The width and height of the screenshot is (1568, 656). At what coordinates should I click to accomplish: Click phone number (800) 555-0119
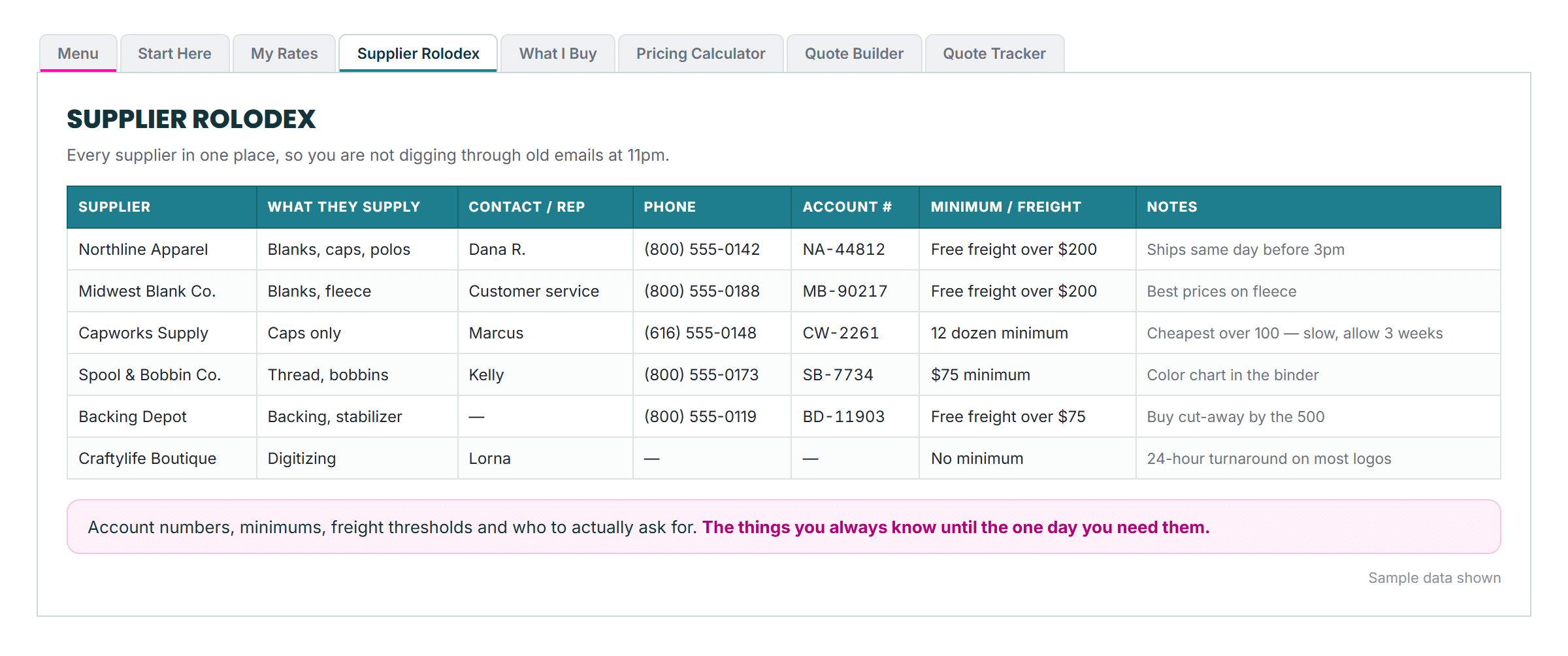tap(712, 417)
